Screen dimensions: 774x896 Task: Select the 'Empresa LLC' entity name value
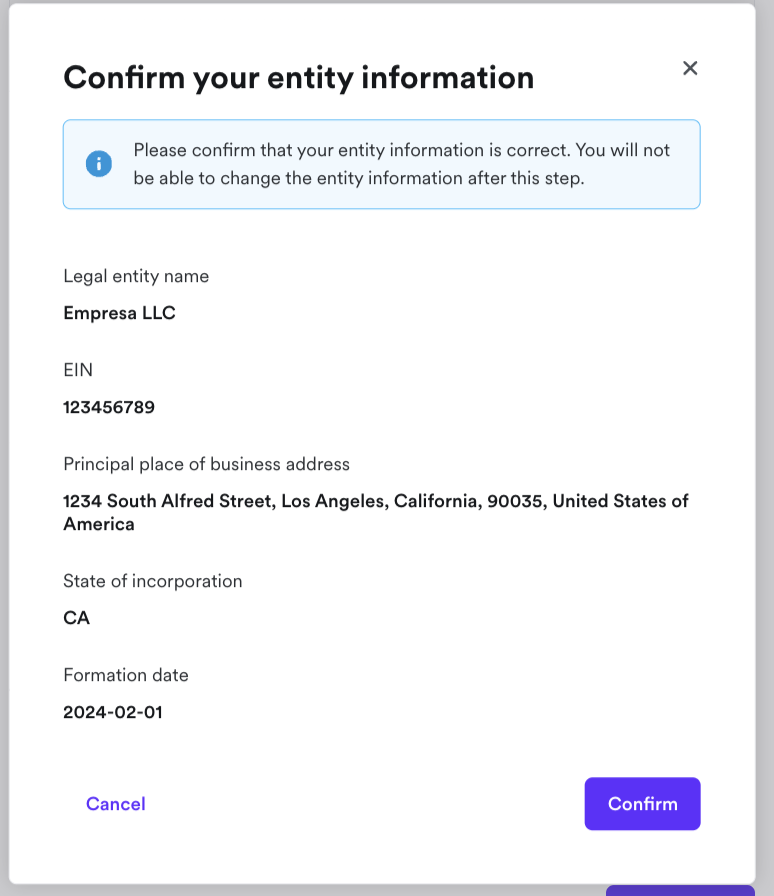click(119, 313)
